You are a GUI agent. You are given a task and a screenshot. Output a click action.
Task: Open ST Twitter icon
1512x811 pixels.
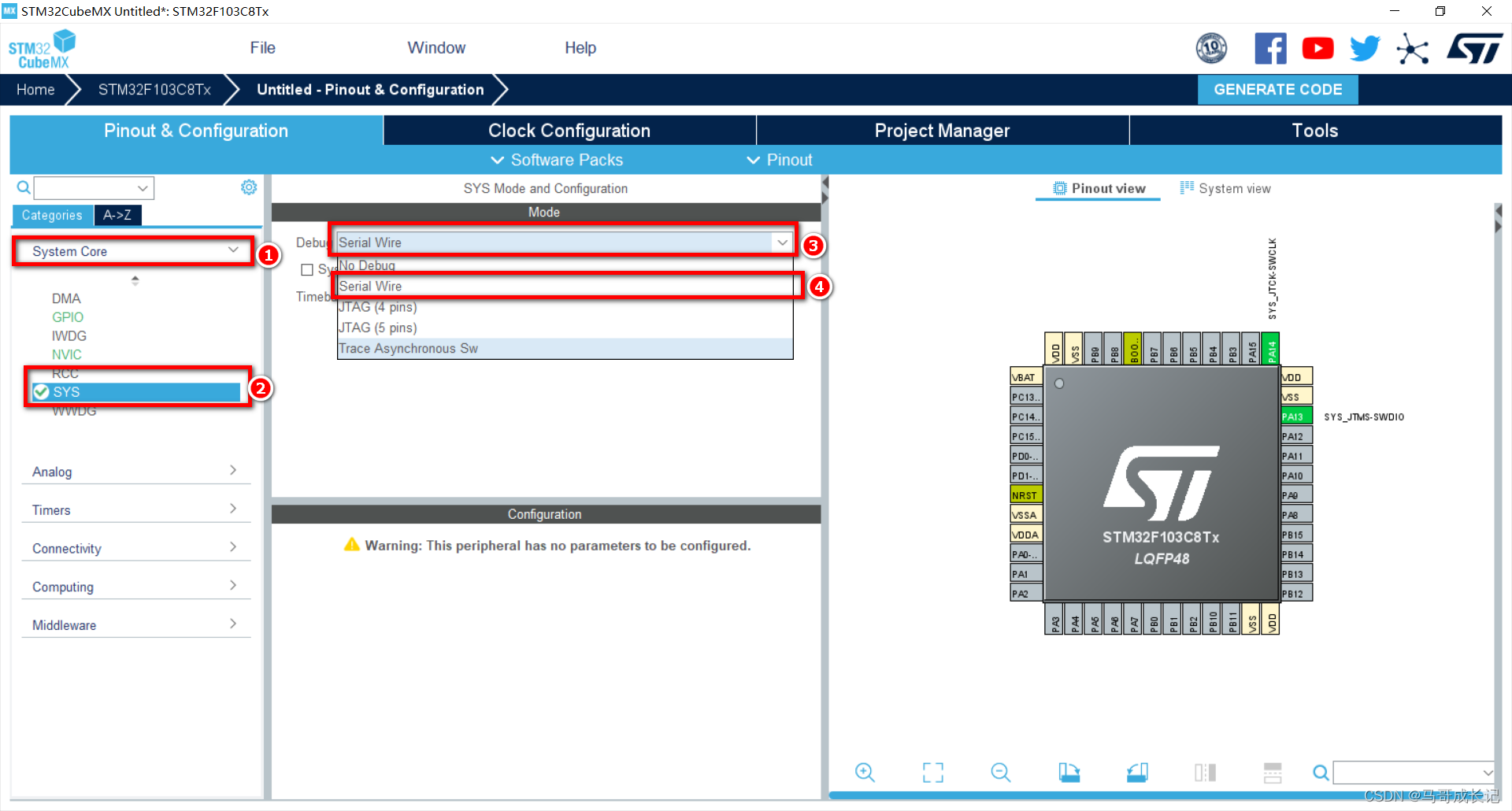click(1365, 49)
